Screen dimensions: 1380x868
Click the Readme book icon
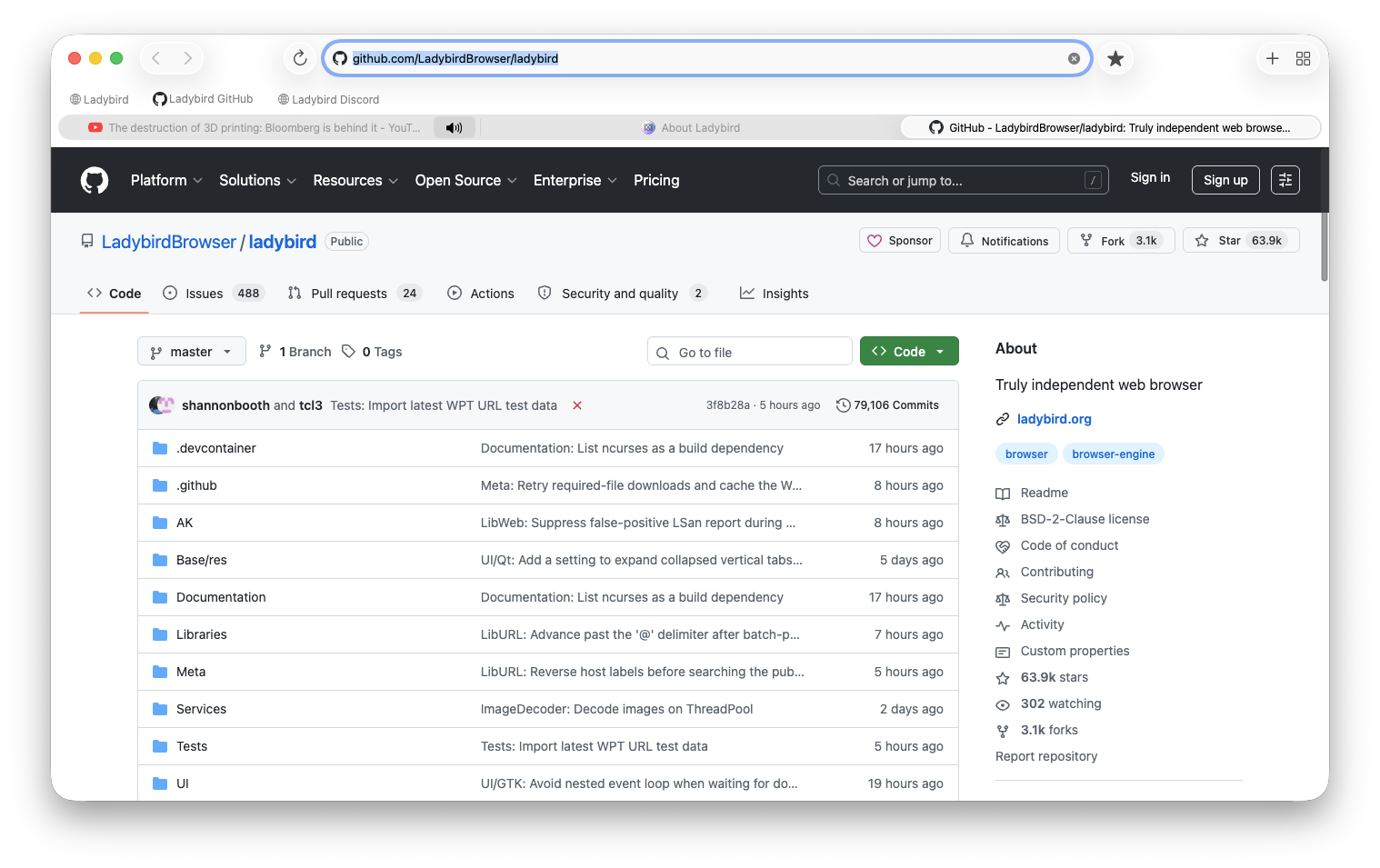(x=1003, y=494)
